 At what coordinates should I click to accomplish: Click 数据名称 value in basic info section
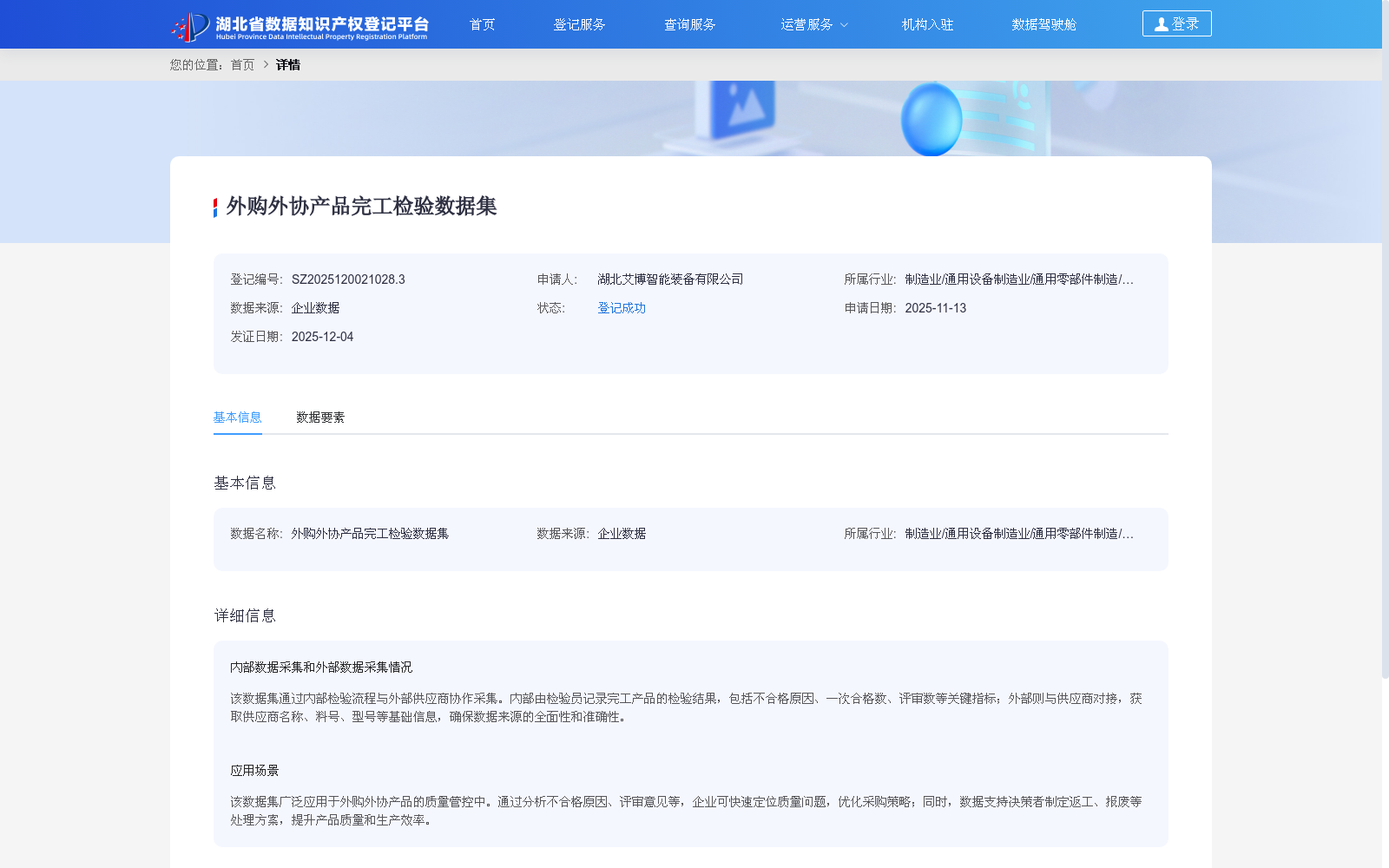pyautogui.click(x=370, y=534)
